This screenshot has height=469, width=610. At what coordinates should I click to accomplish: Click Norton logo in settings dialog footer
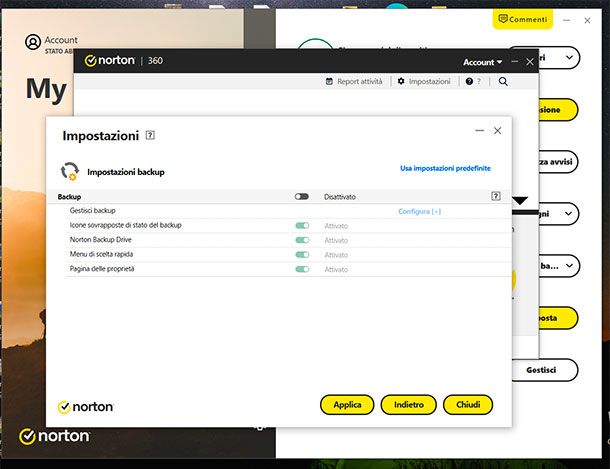pyautogui.click(x=86, y=407)
